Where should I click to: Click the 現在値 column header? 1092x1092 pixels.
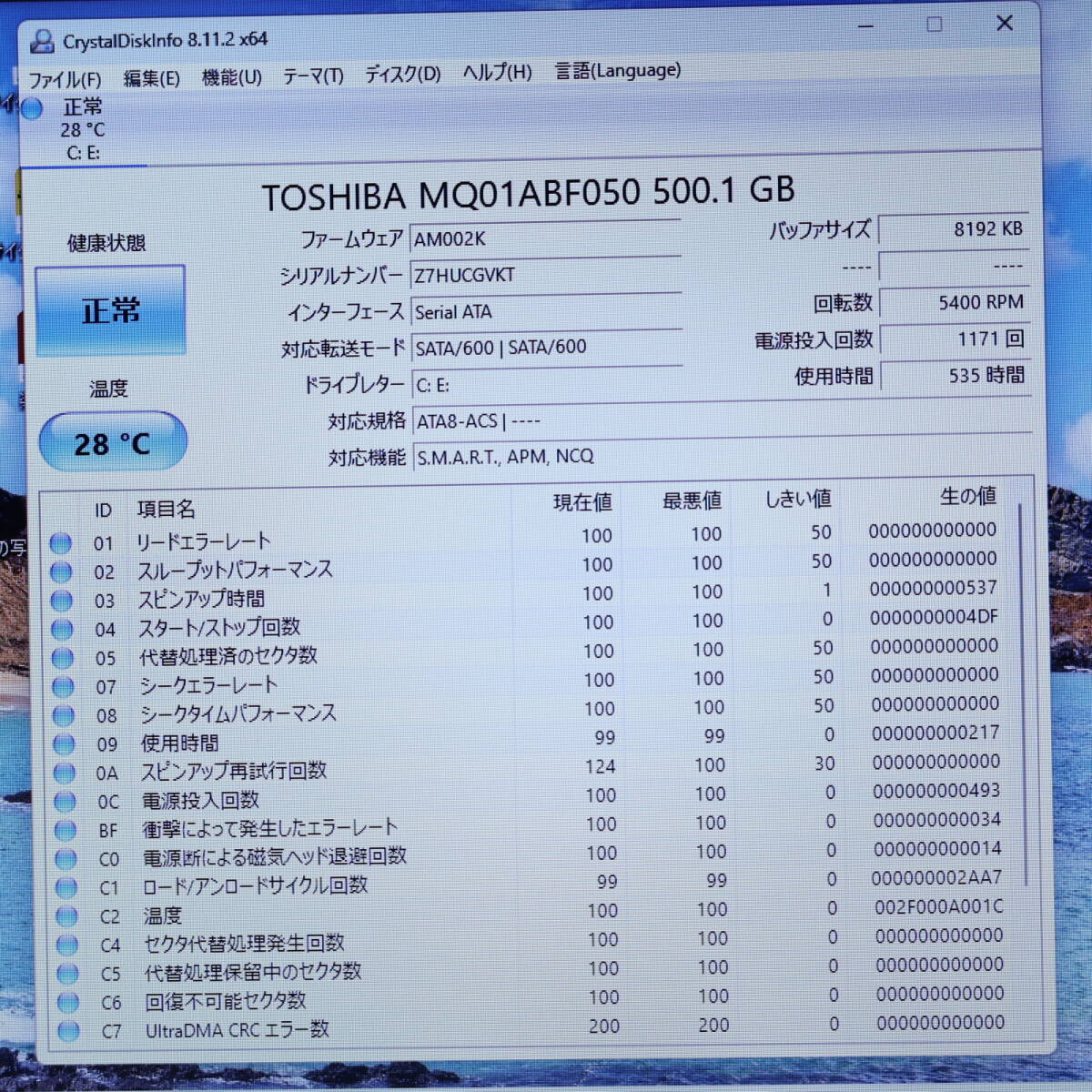[582, 502]
